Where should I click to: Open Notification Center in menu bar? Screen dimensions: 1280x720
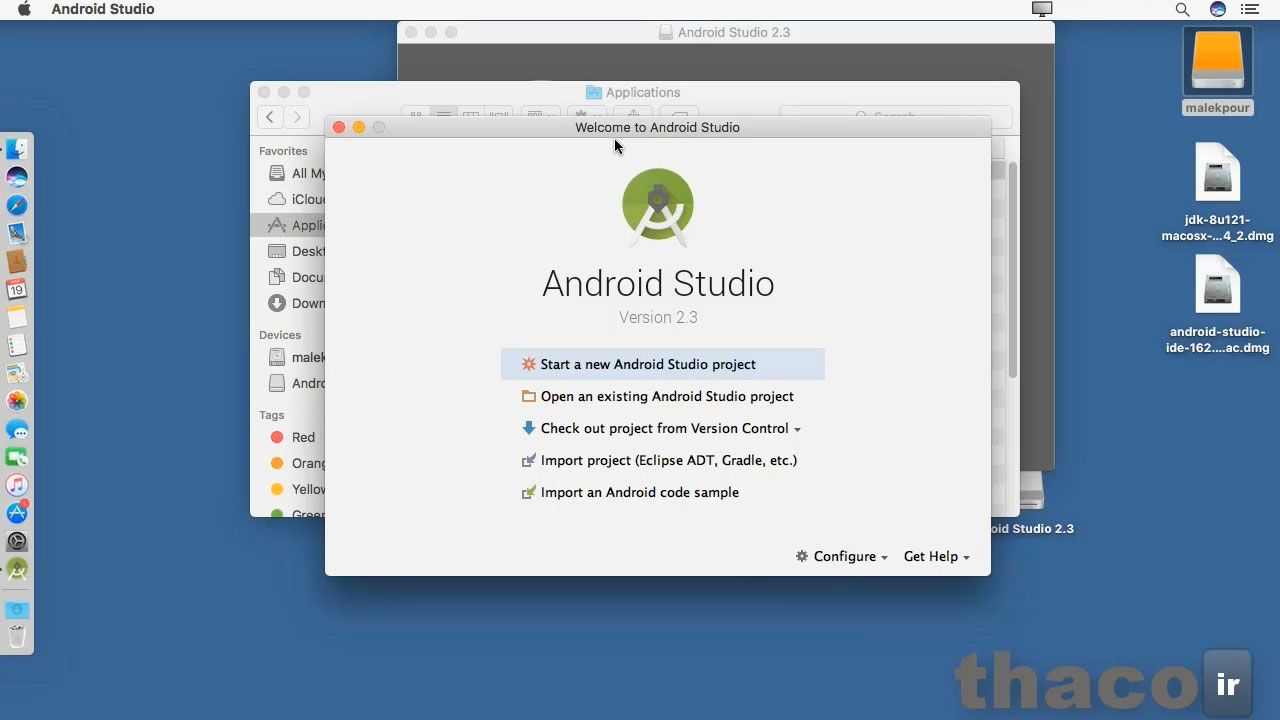(1250, 9)
